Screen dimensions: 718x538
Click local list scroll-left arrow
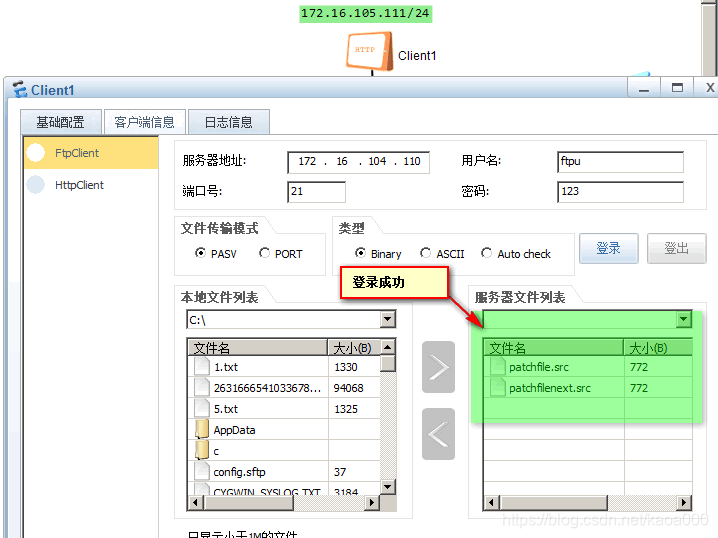196,502
